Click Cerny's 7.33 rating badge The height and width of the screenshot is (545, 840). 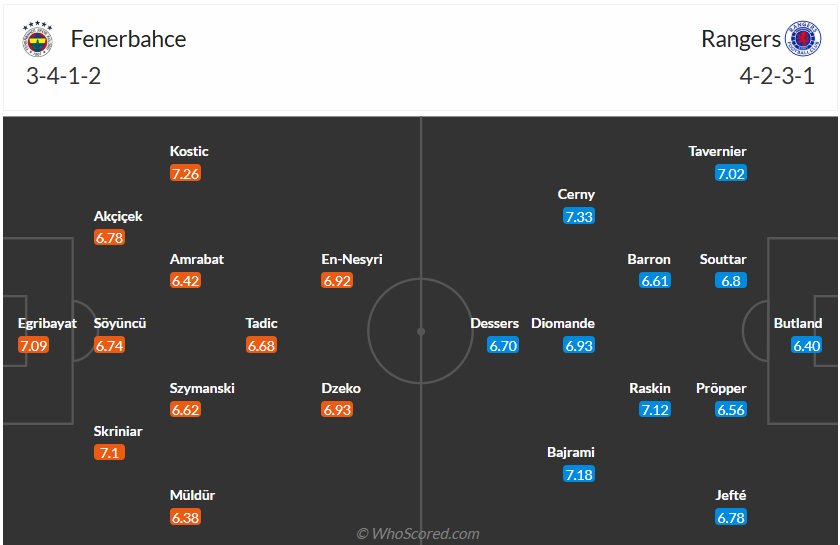[x=578, y=216]
